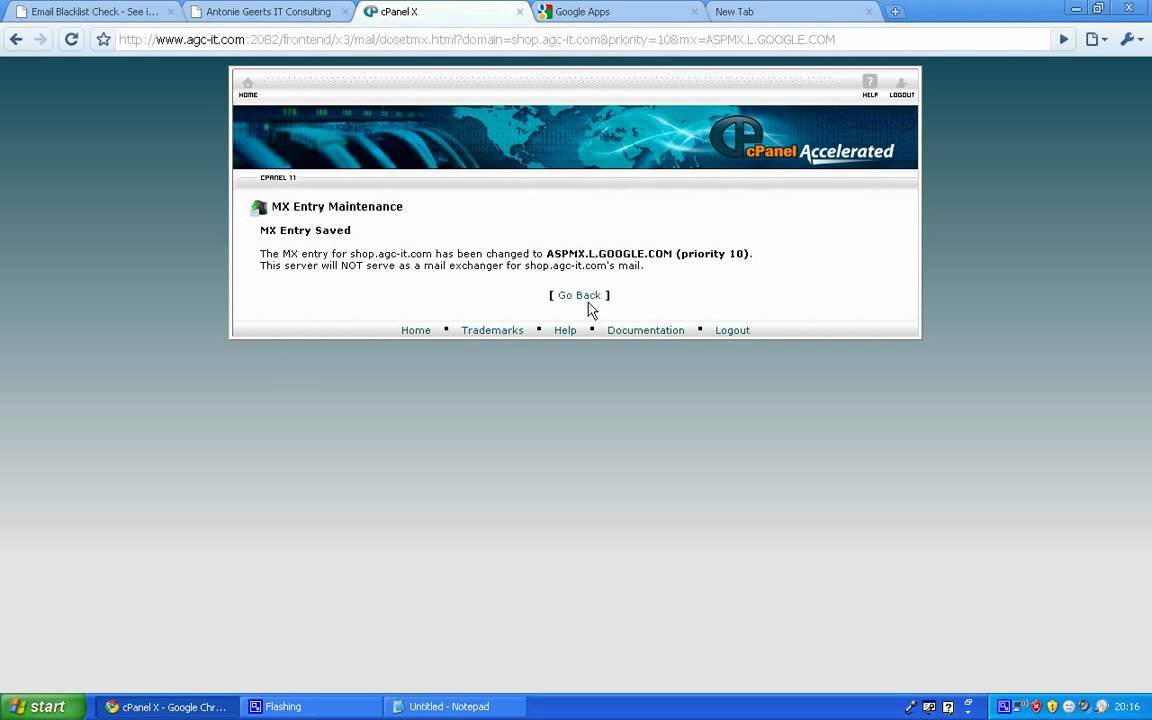
Task: Click the Go arrow beside the address bar
Action: (x=1063, y=40)
